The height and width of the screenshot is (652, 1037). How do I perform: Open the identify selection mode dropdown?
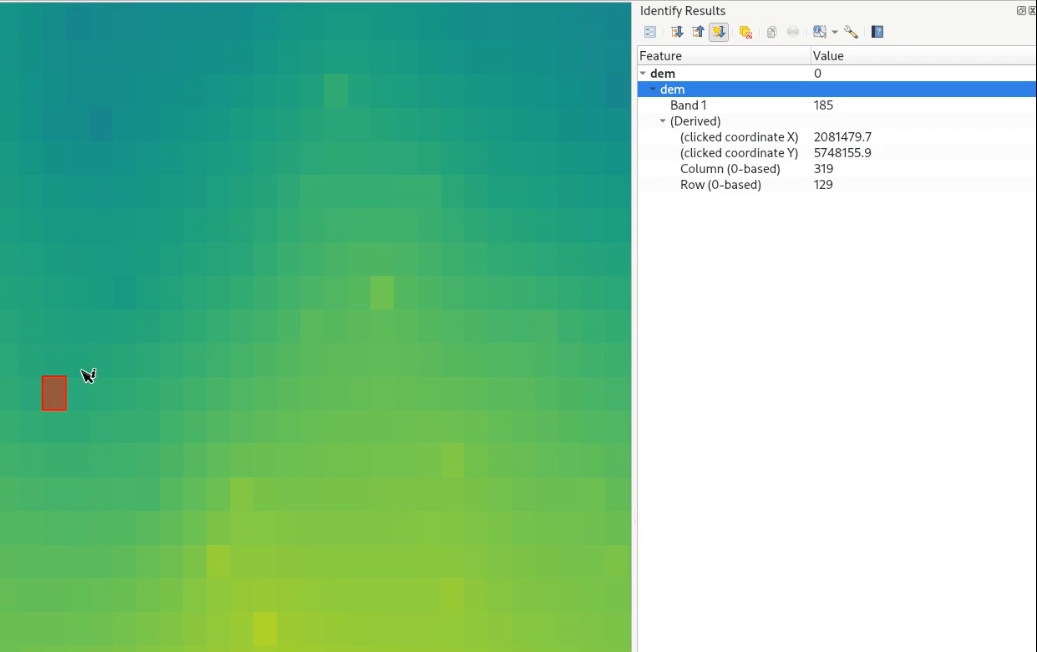tap(834, 32)
